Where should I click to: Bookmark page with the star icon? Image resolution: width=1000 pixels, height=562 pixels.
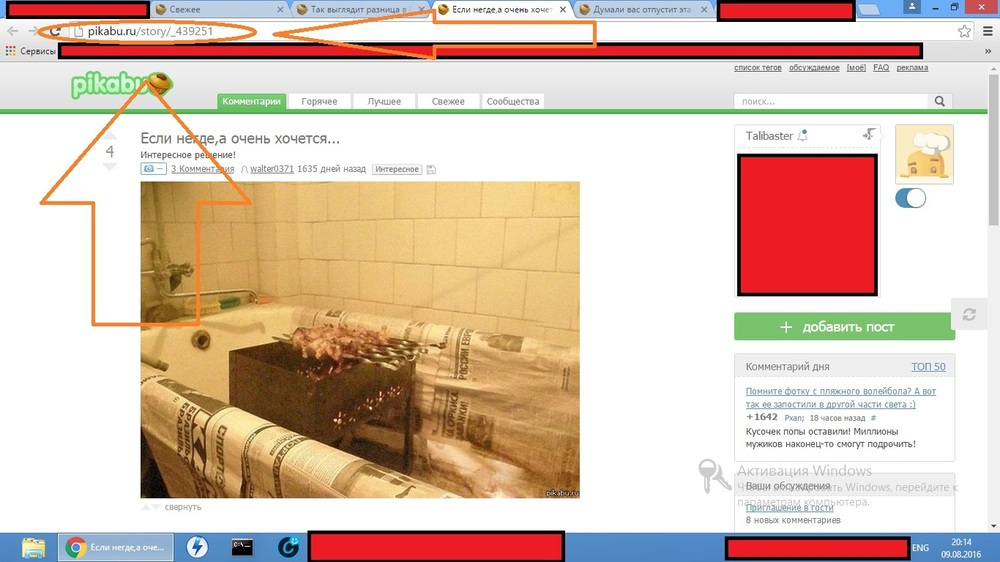[x=964, y=31]
